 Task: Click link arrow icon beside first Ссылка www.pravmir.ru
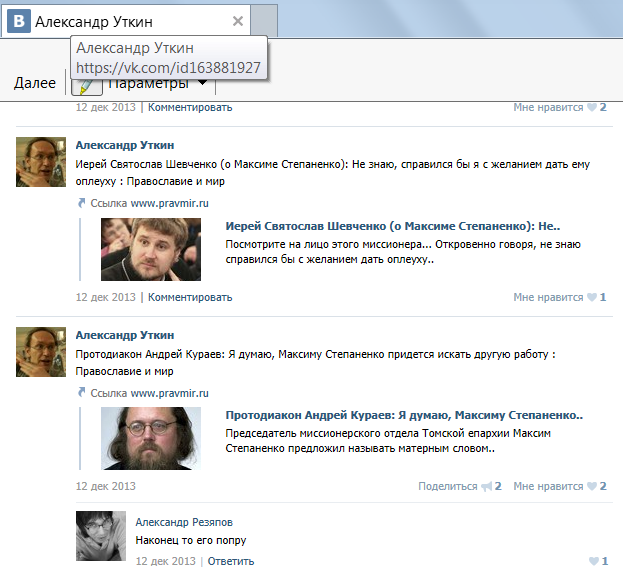81,203
